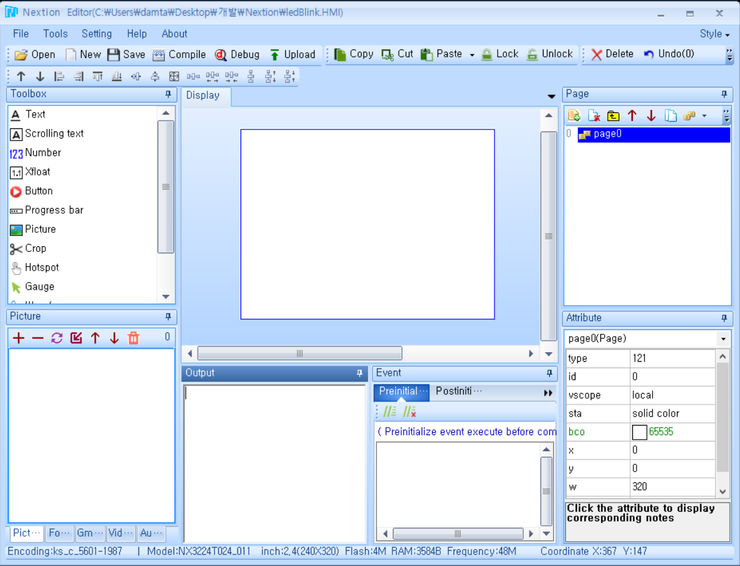Add a new page in the Page panel

[x=574, y=116]
